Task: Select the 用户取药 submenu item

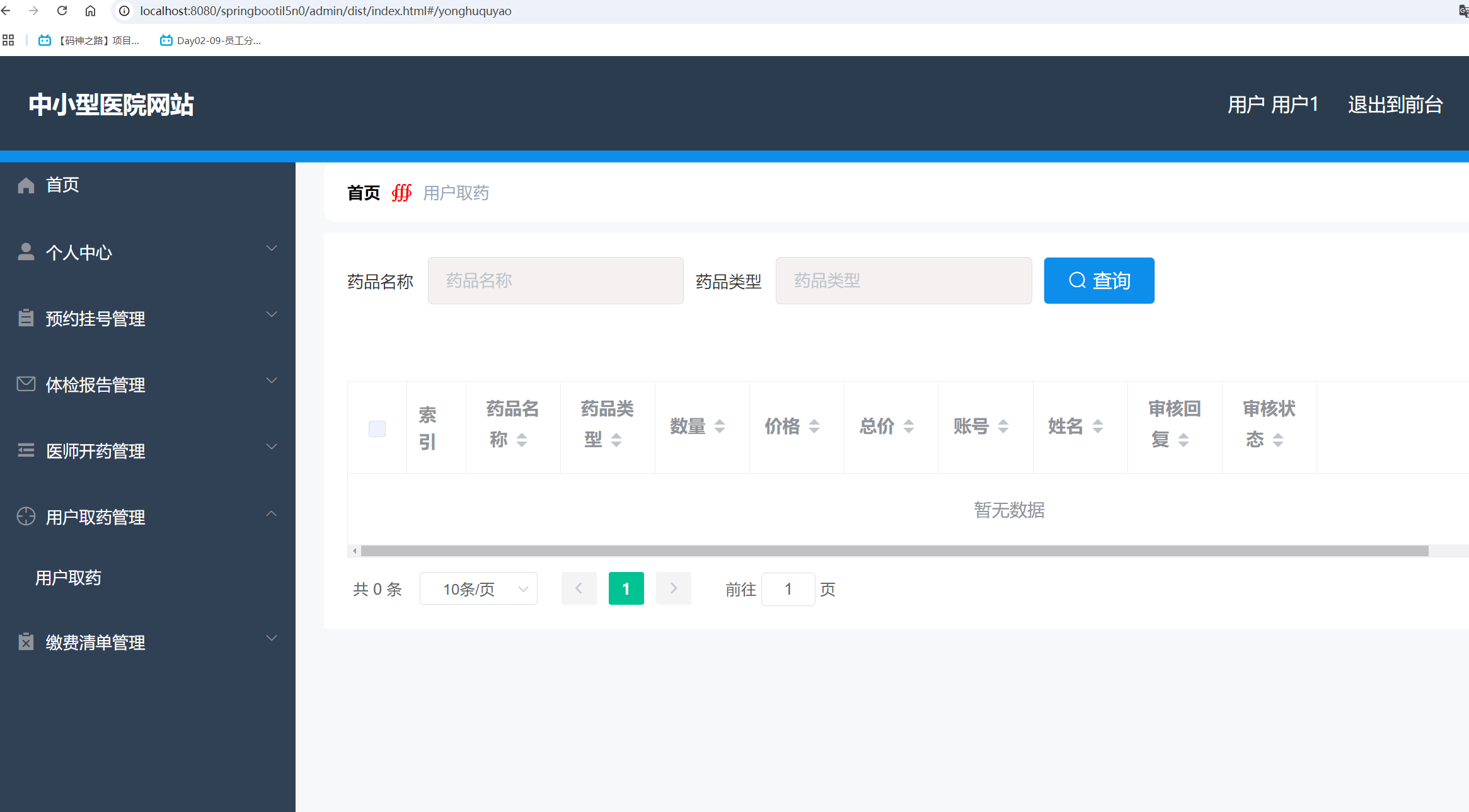Action: coord(68,578)
